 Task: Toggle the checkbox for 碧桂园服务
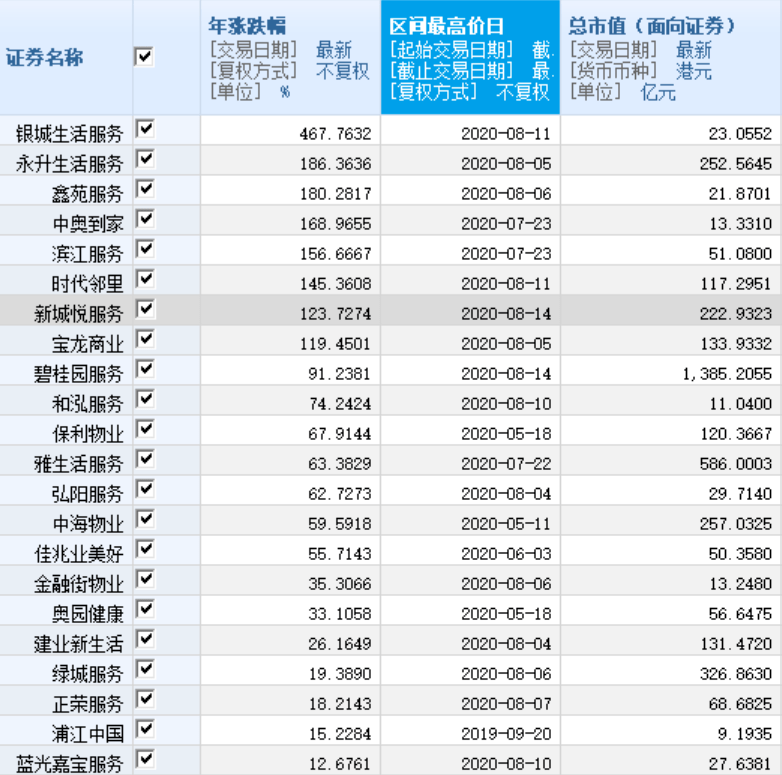145,369
